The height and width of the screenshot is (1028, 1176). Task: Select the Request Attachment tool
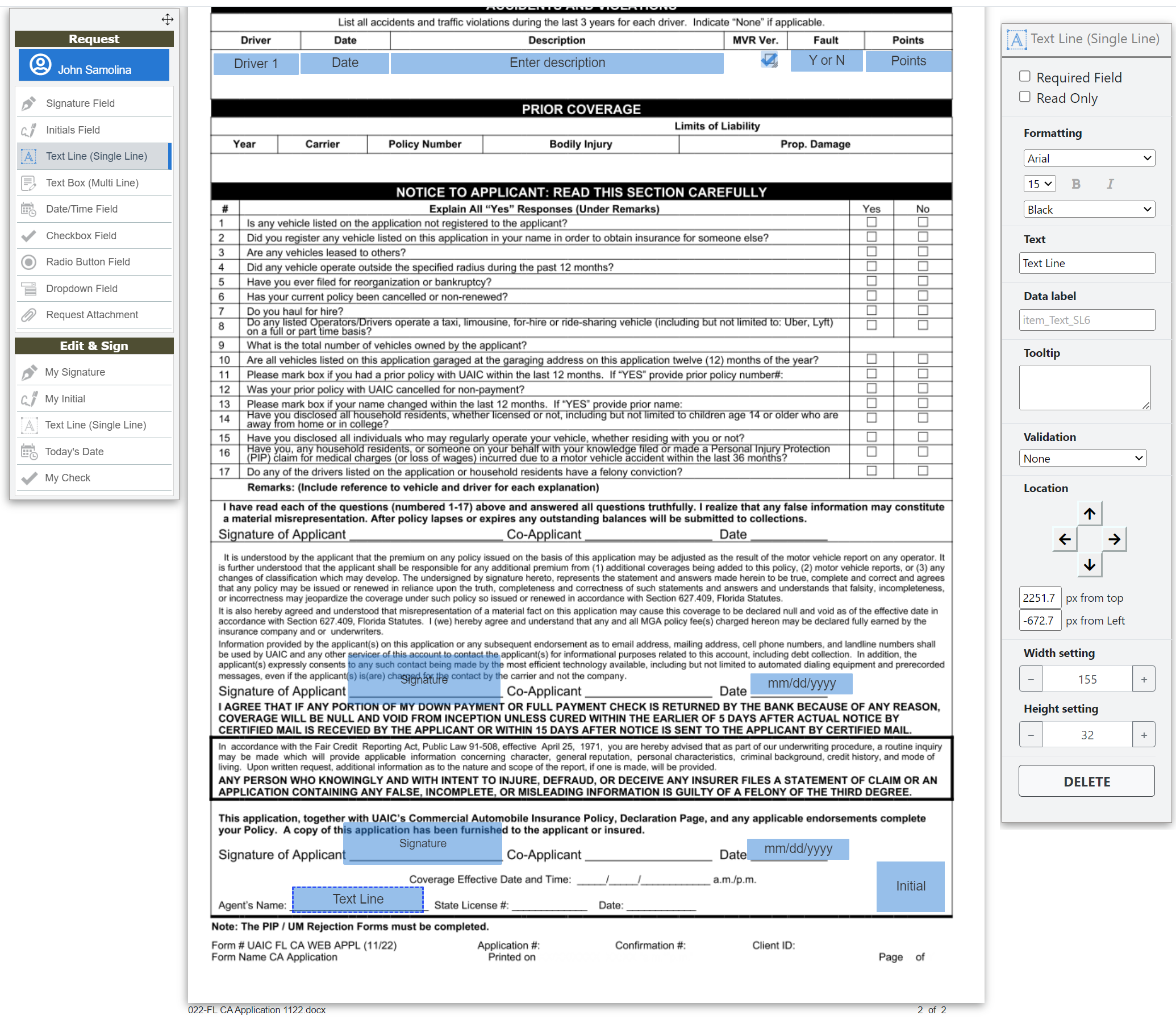click(91, 315)
